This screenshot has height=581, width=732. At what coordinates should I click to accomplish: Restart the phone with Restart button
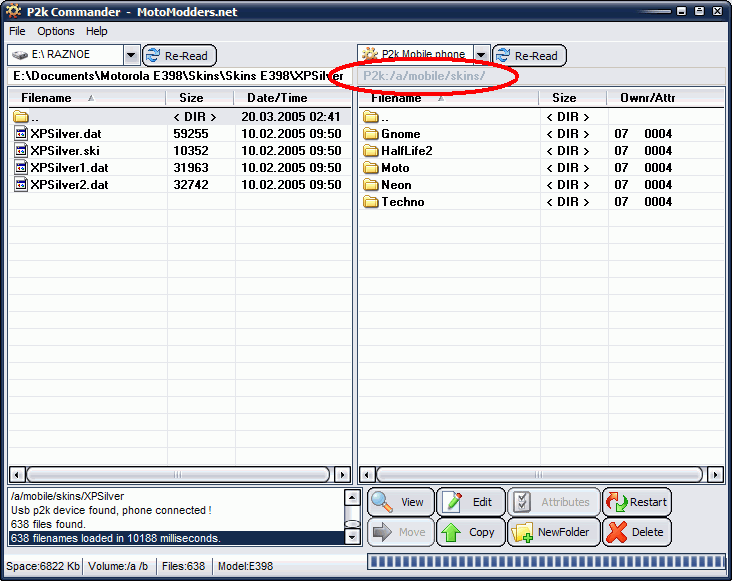637,502
